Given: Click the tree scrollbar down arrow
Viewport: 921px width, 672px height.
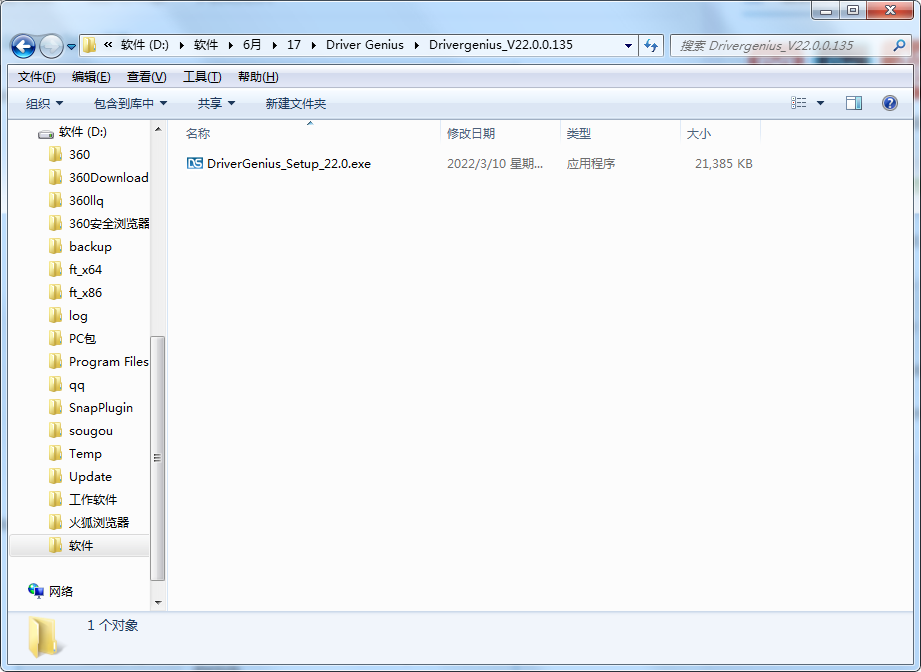Looking at the screenshot, I should (158, 602).
